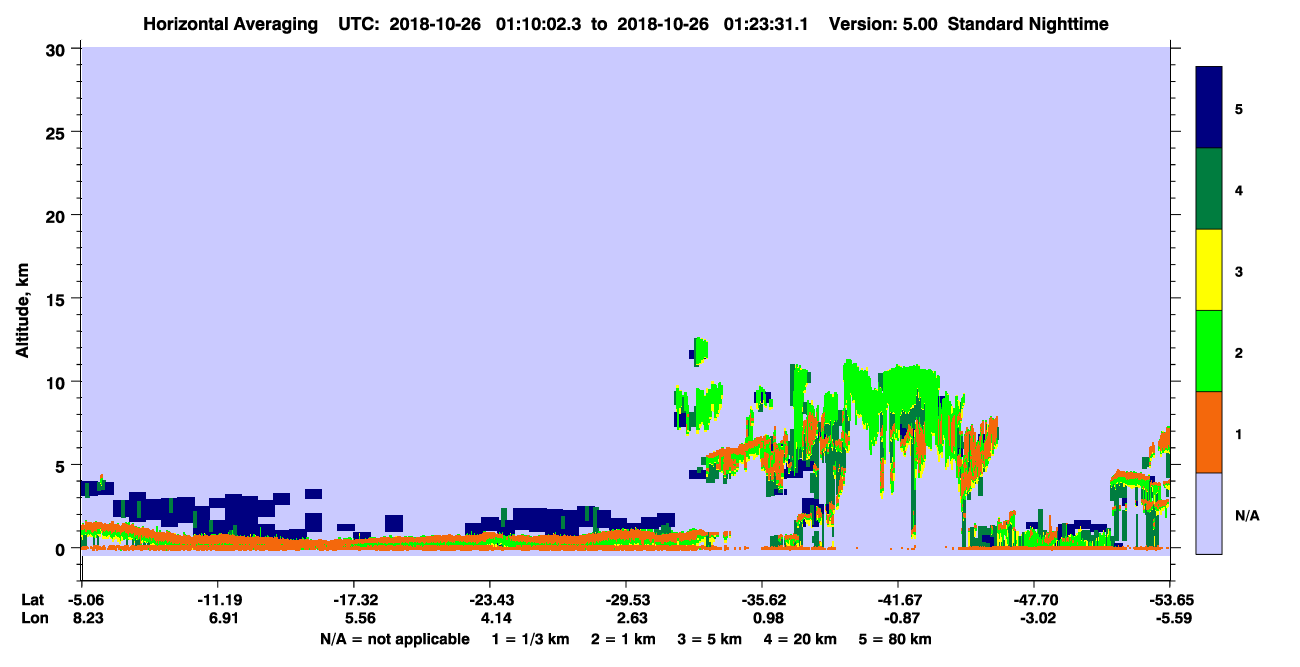Click the 'Version: 5.00' text
This screenshot has width=1300, height=667.
click(883, 24)
